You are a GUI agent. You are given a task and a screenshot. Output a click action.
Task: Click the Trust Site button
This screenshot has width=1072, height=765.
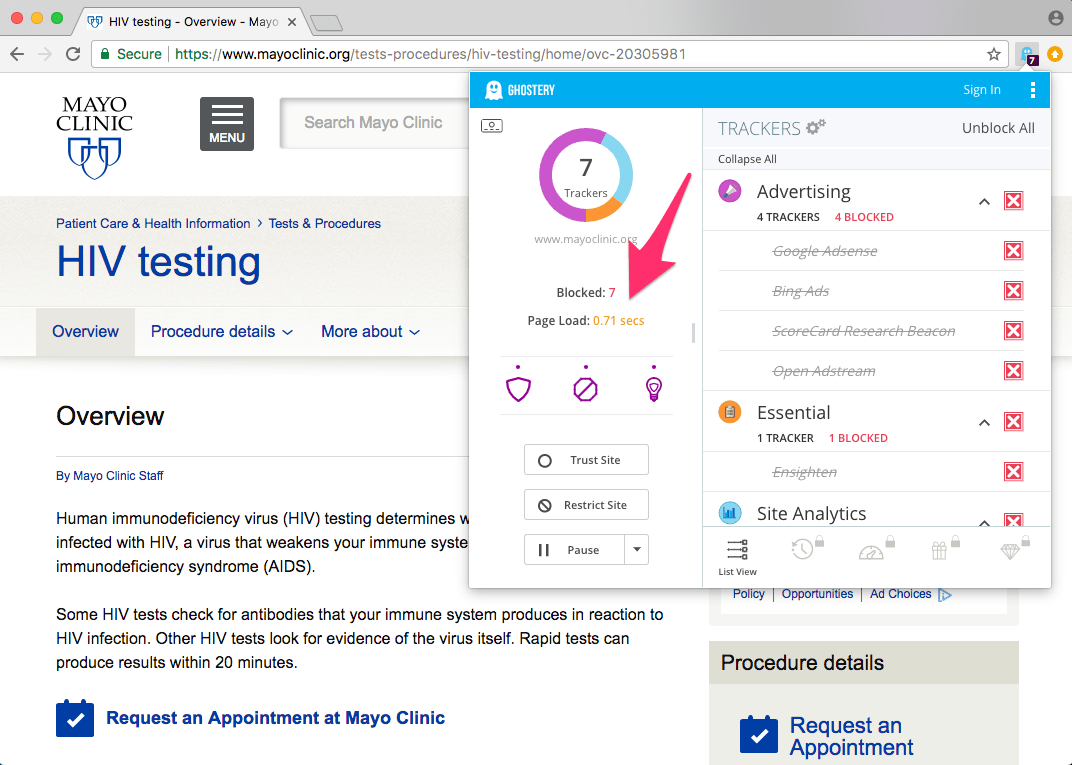(586, 460)
